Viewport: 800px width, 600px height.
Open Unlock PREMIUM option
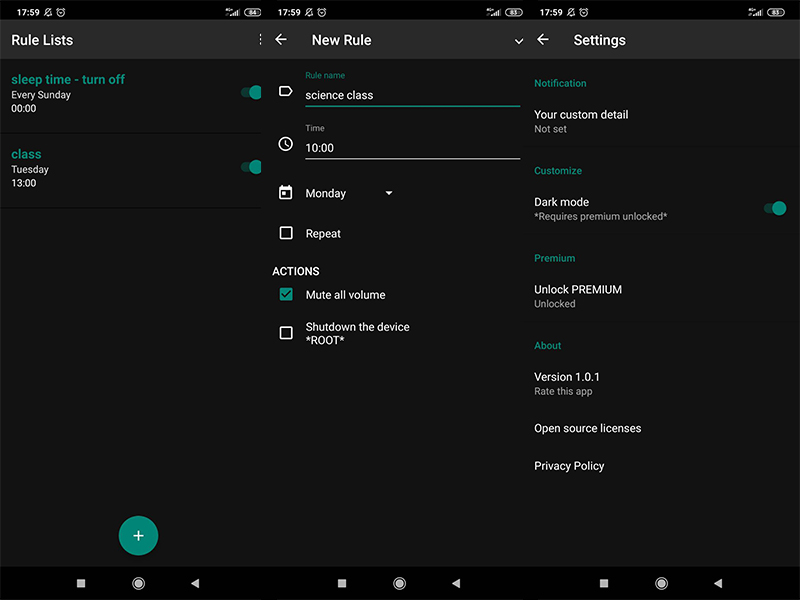tap(578, 295)
